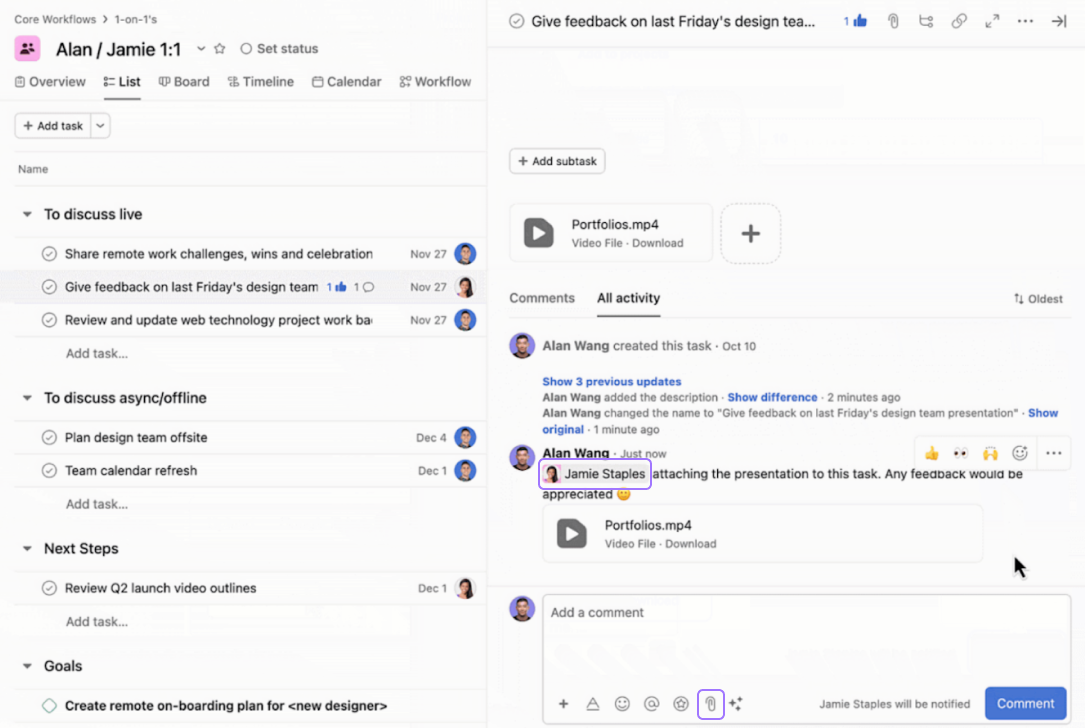Check off 'Review Q2 launch video outlines'
1085x728 pixels.
[x=49, y=589]
